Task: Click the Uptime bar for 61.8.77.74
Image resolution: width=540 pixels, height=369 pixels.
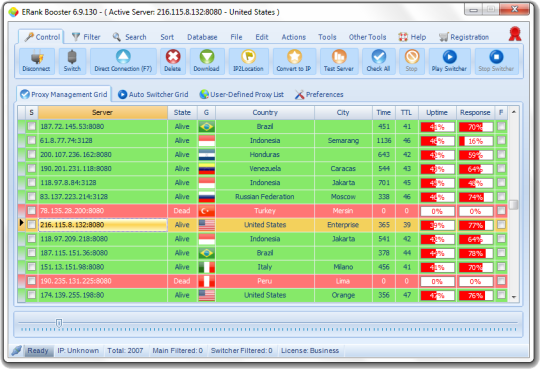Action: coord(437,141)
